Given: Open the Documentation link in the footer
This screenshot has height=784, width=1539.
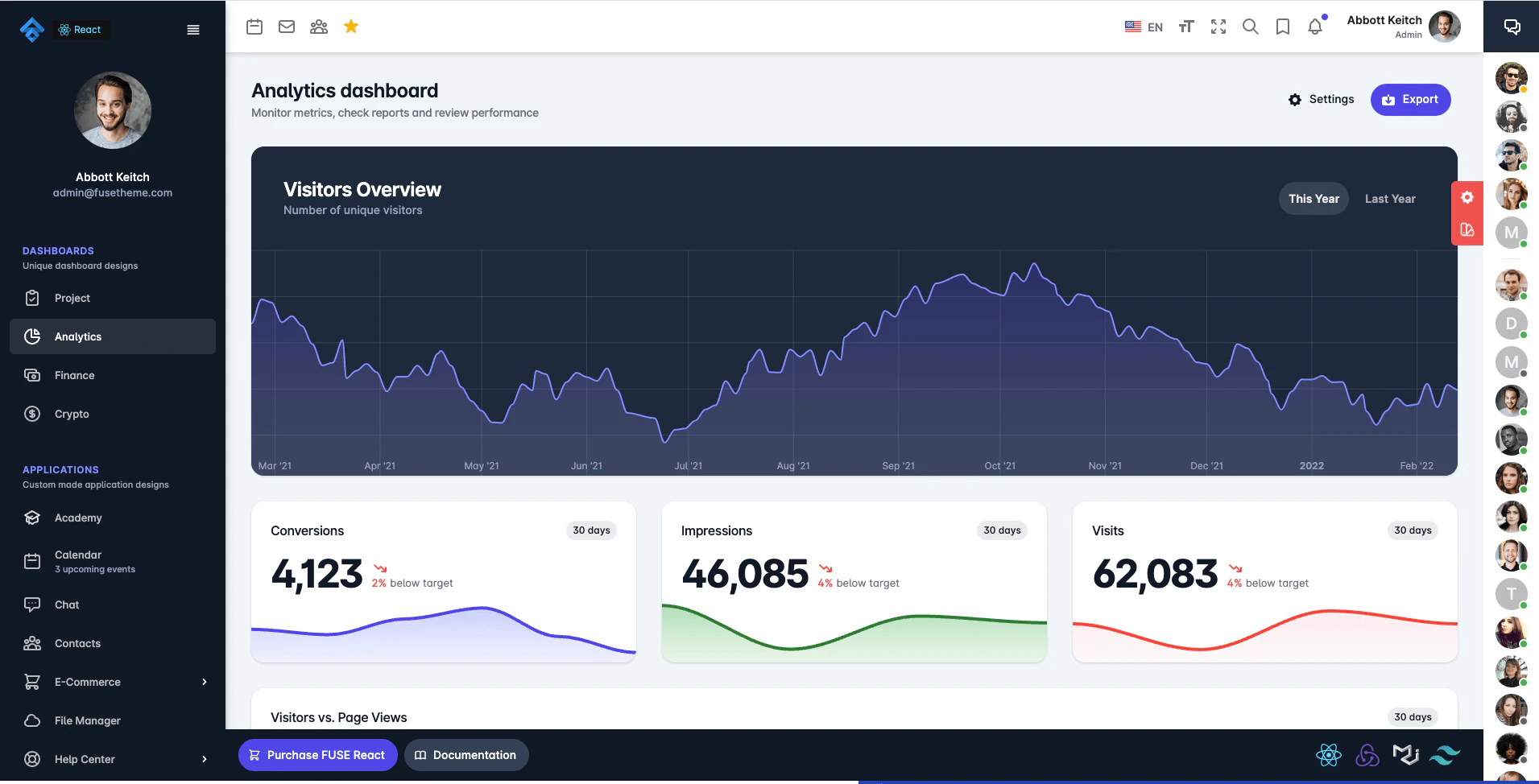Looking at the screenshot, I should (466, 755).
